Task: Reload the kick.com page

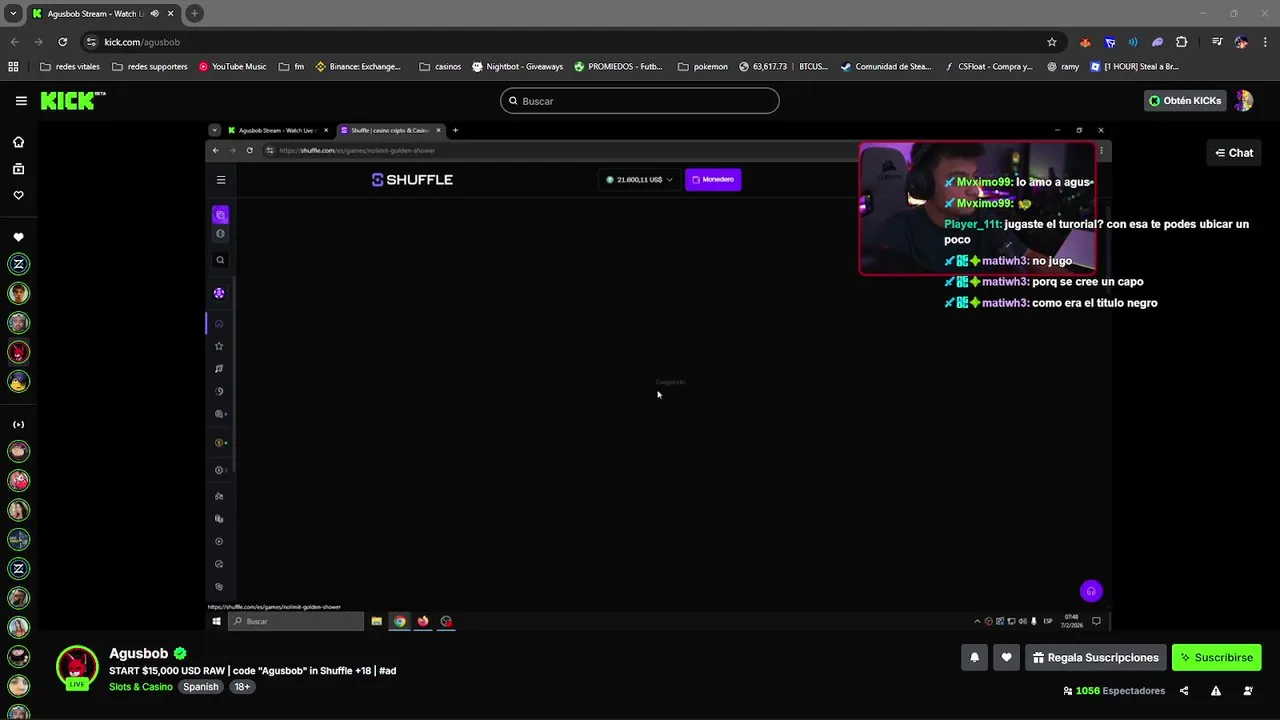Action: click(62, 42)
